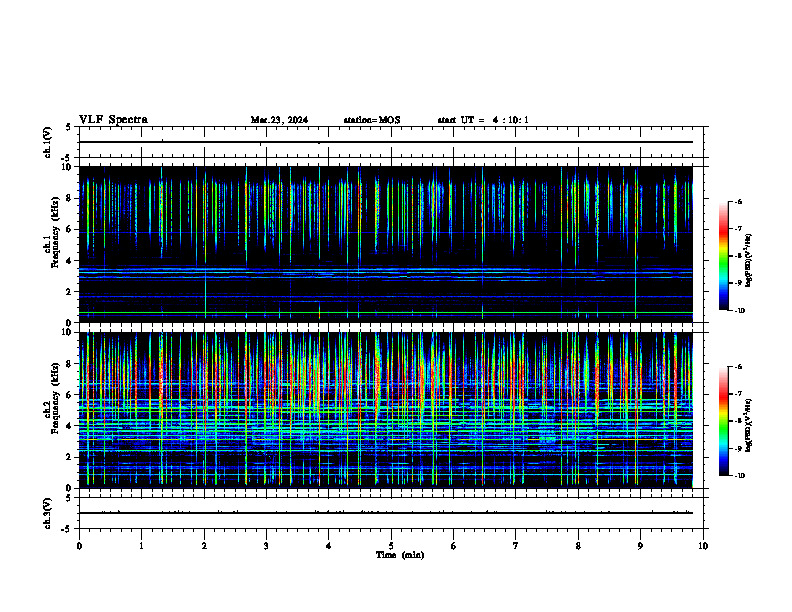Image resolution: width=792 pixels, height=612 pixels.
Task: Click the "-5" tick on ch.3(V) axis
Action: click(x=67, y=529)
